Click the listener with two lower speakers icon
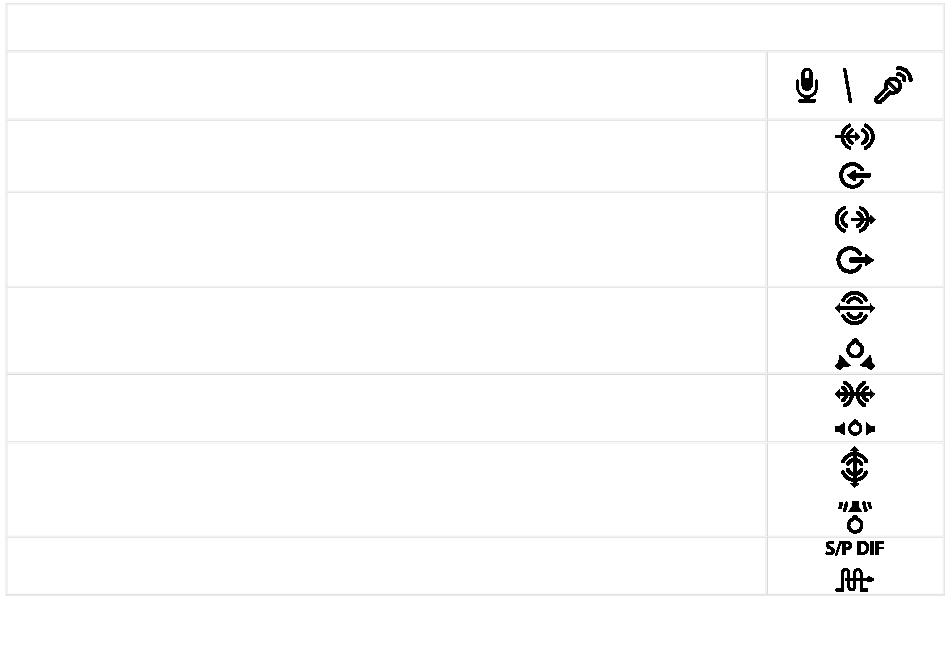The image size is (950, 648). point(855,354)
